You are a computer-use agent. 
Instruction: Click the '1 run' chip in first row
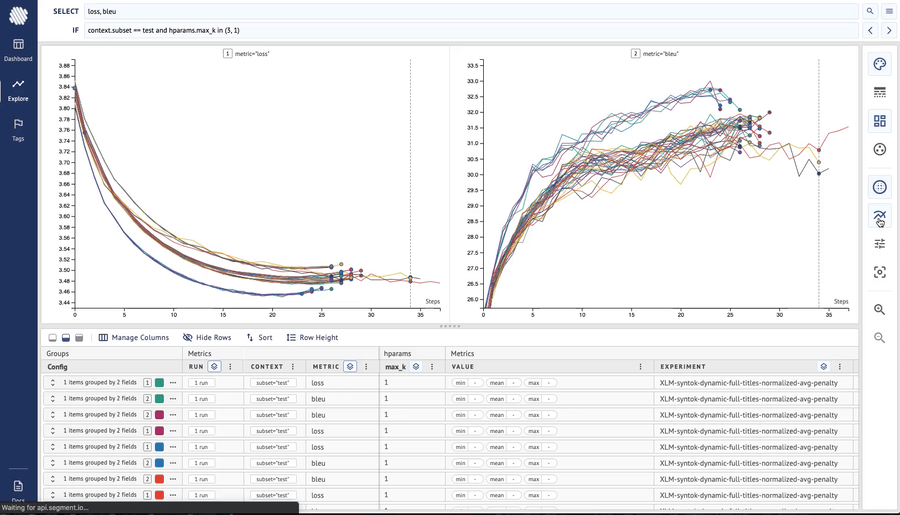pos(201,382)
